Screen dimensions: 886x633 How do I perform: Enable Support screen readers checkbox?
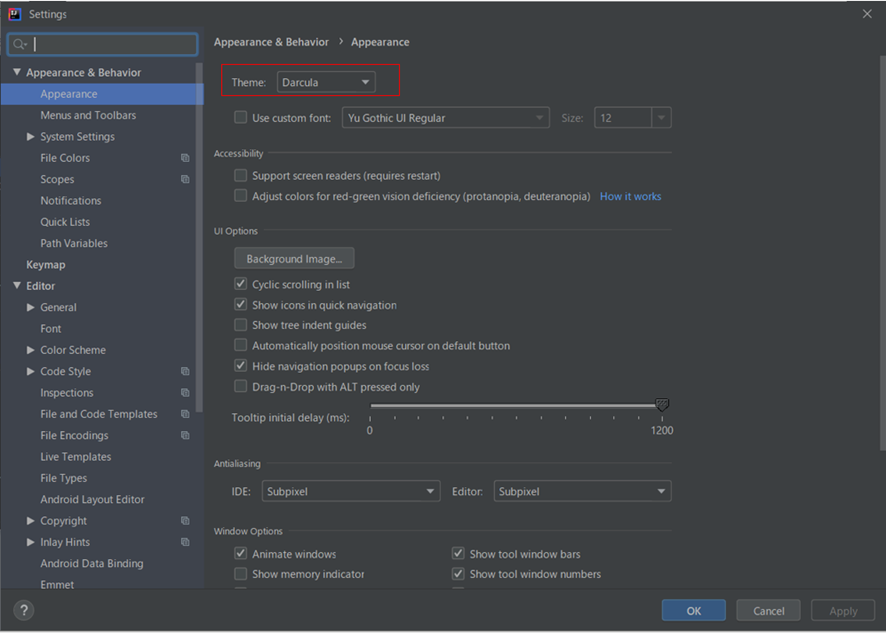(x=241, y=175)
